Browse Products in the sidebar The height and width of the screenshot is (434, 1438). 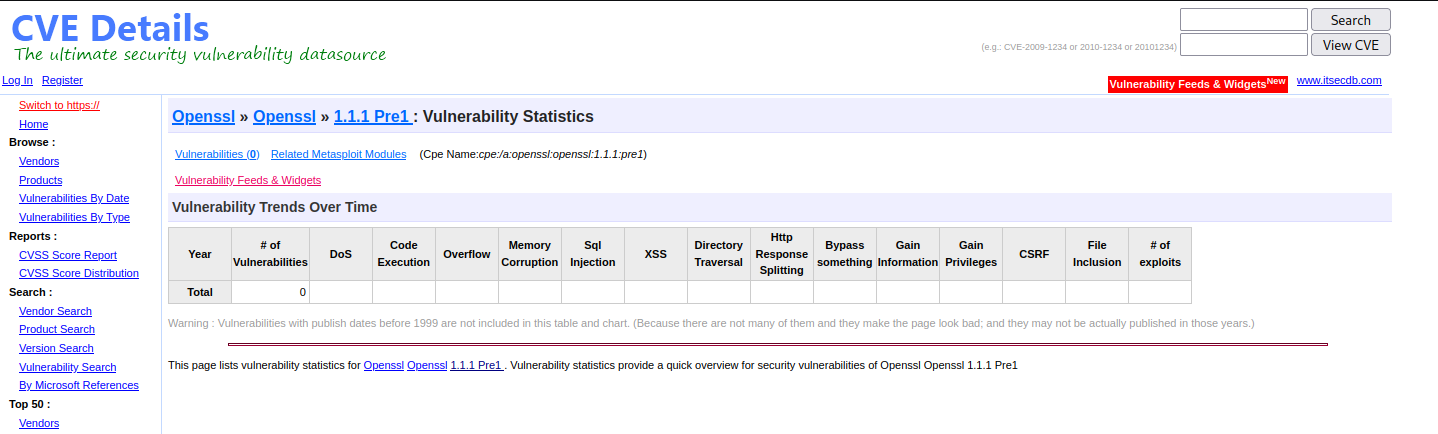pyautogui.click(x=40, y=180)
